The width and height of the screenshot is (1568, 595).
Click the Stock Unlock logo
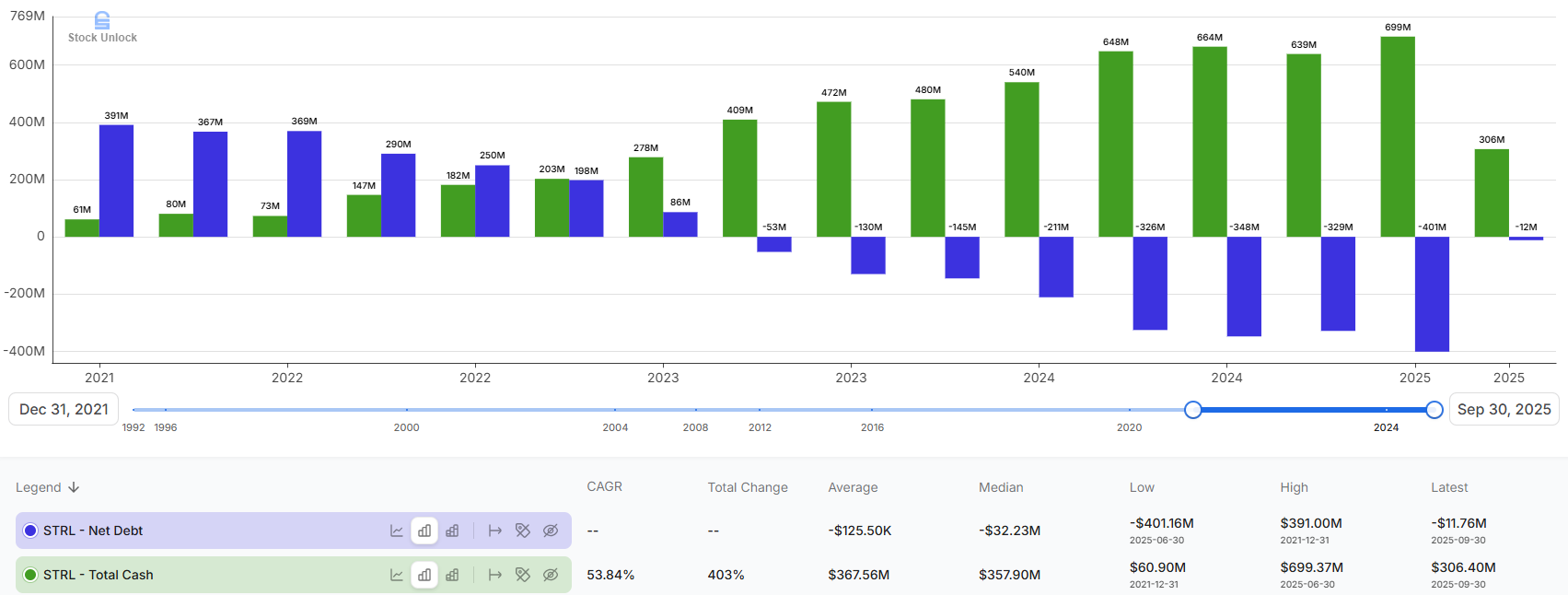[102, 28]
